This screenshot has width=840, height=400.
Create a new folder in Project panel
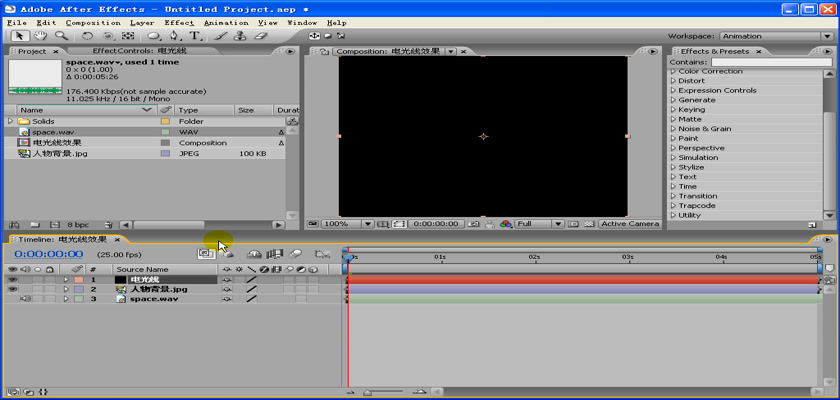pyautogui.click(x=34, y=225)
